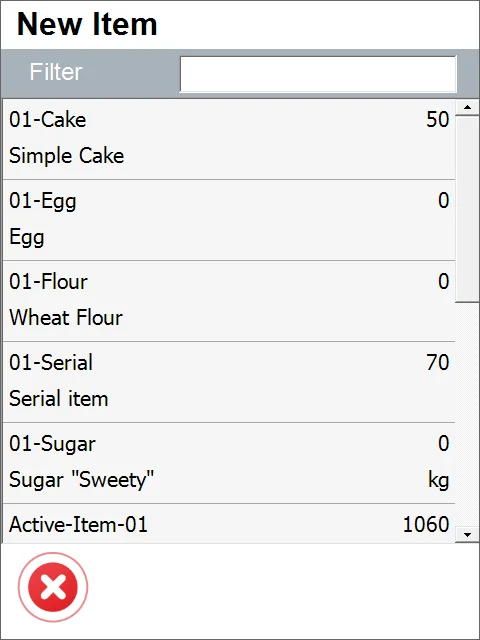Click quantity 70 on the Serial row

438,362
